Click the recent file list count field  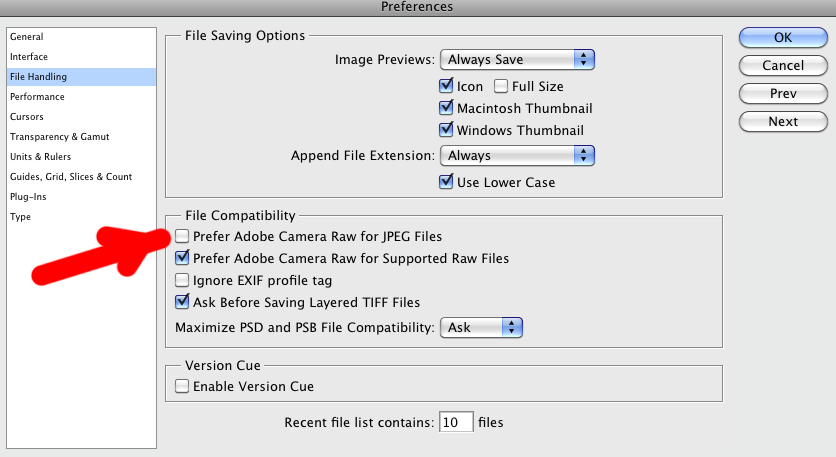[x=456, y=422]
